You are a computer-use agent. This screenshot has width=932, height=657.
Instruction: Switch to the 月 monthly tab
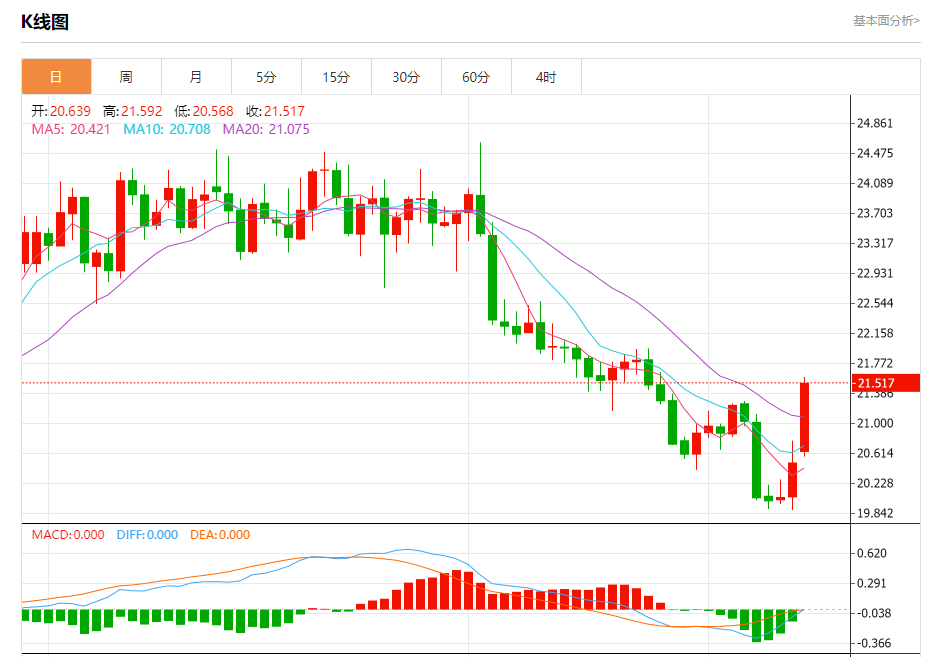pos(196,77)
